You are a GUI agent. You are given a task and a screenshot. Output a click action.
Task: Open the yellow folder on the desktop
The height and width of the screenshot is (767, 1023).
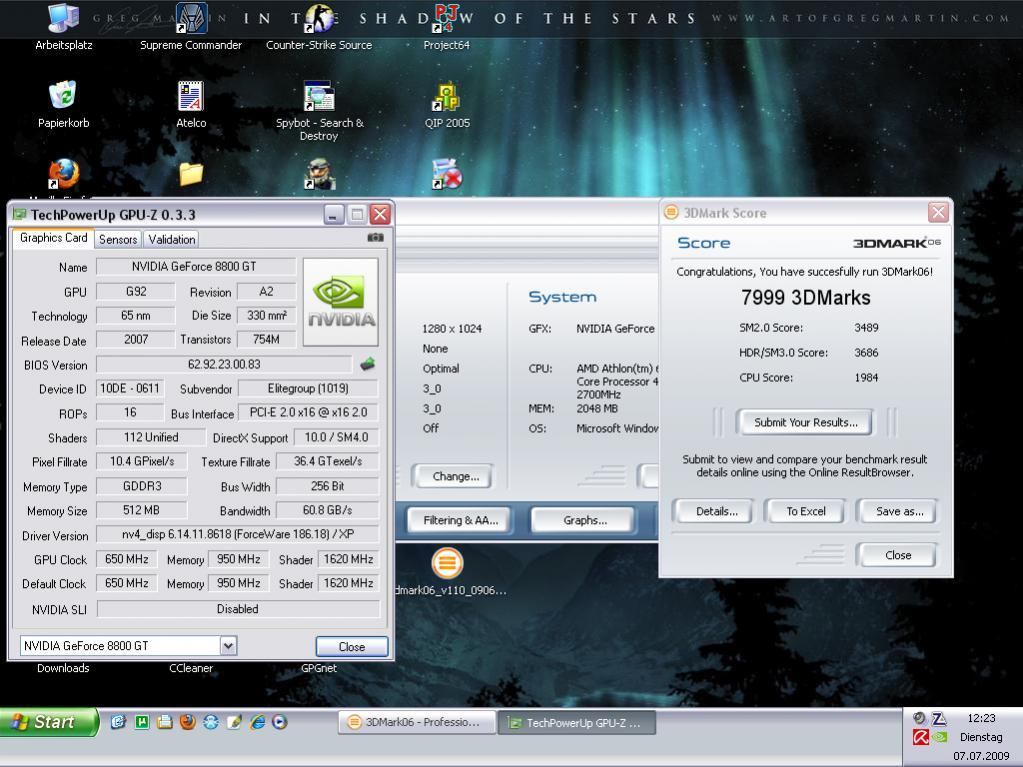point(191,173)
